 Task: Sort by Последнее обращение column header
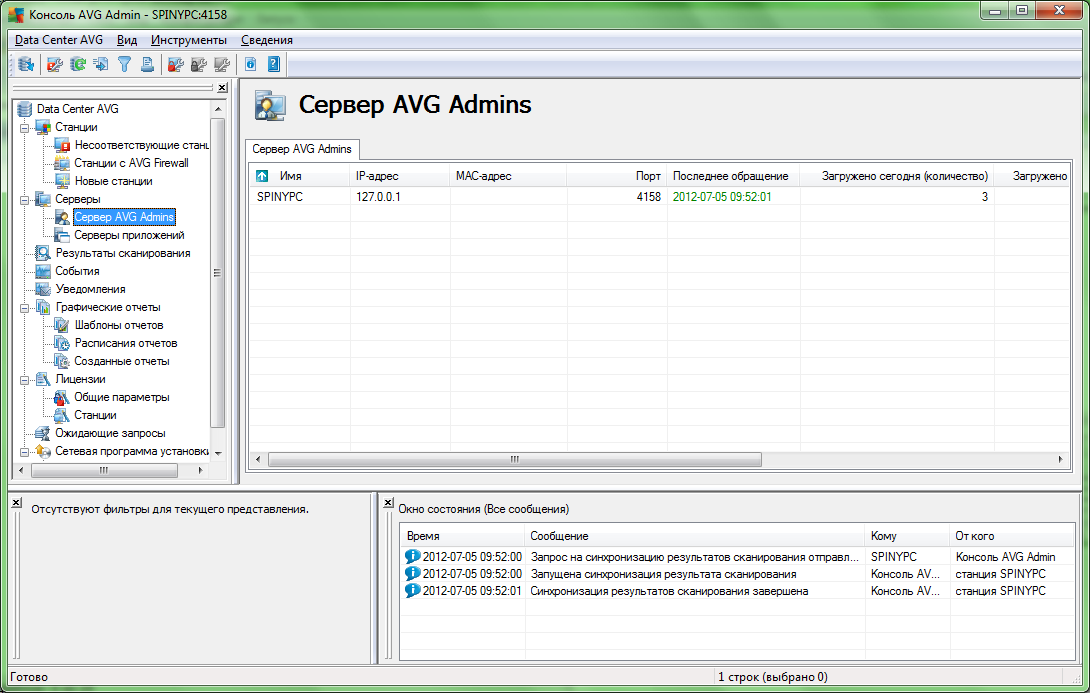[733, 176]
